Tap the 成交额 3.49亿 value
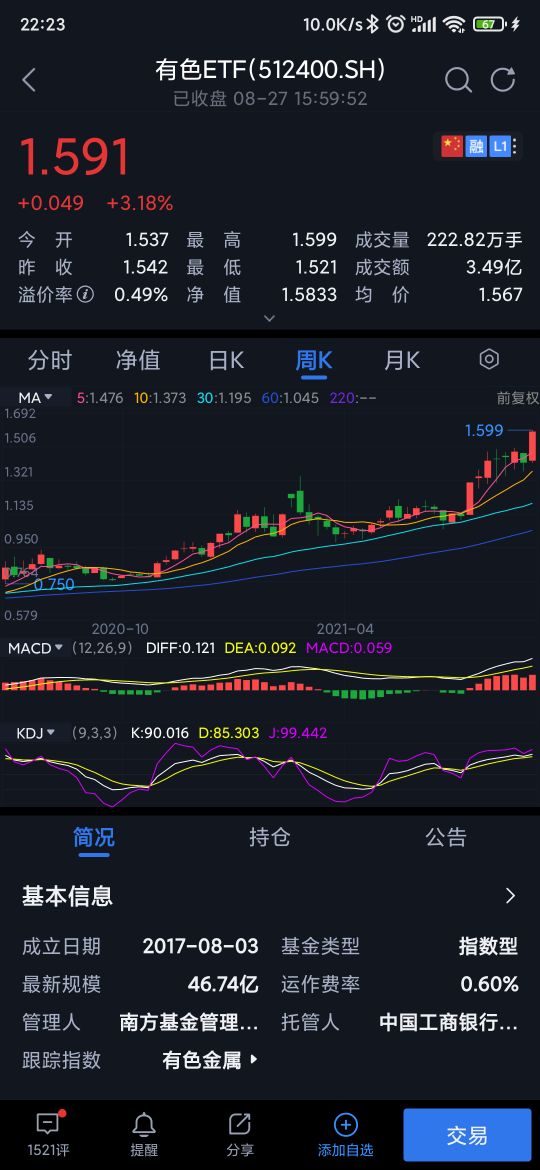Image resolution: width=540 pixels, height=1170 pixels. pyautogui.click(x=494, y=267)
